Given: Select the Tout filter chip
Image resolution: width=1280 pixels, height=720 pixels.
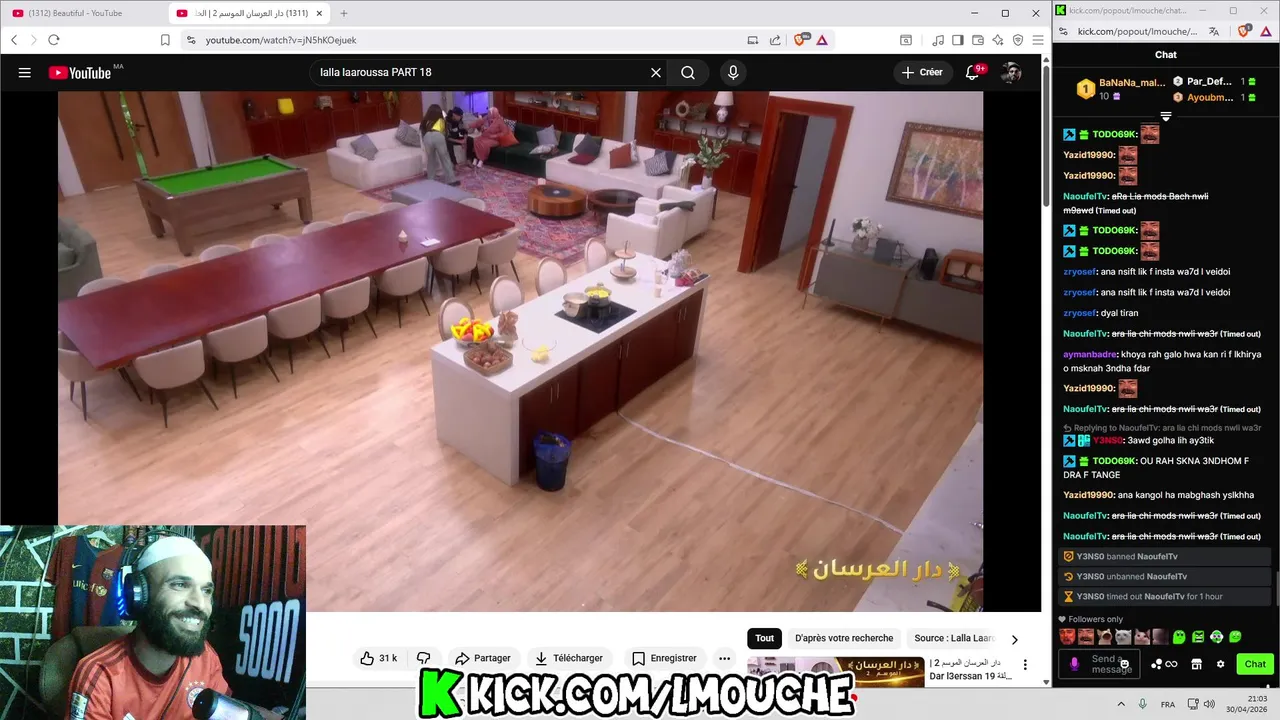Looking at the screenshot, I should (x=765, y=638).
